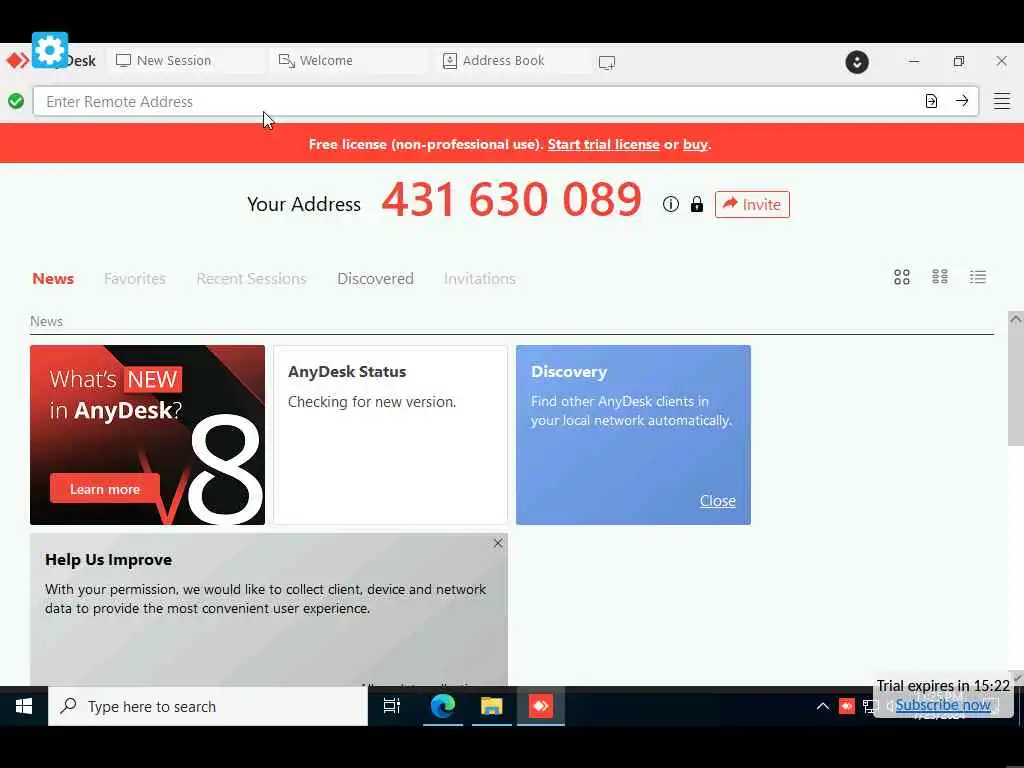The height and width of the screenshot is (768, 1024).
Task: Select the Discovered tab
Action: pyautogui.click(x=376, y=279)
